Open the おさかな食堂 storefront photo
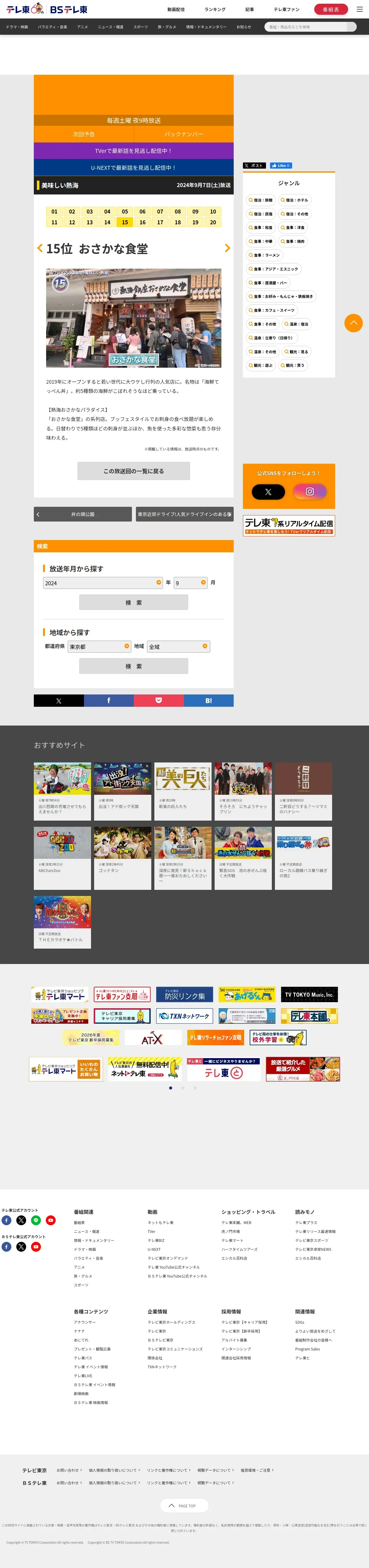 point(134,318)
